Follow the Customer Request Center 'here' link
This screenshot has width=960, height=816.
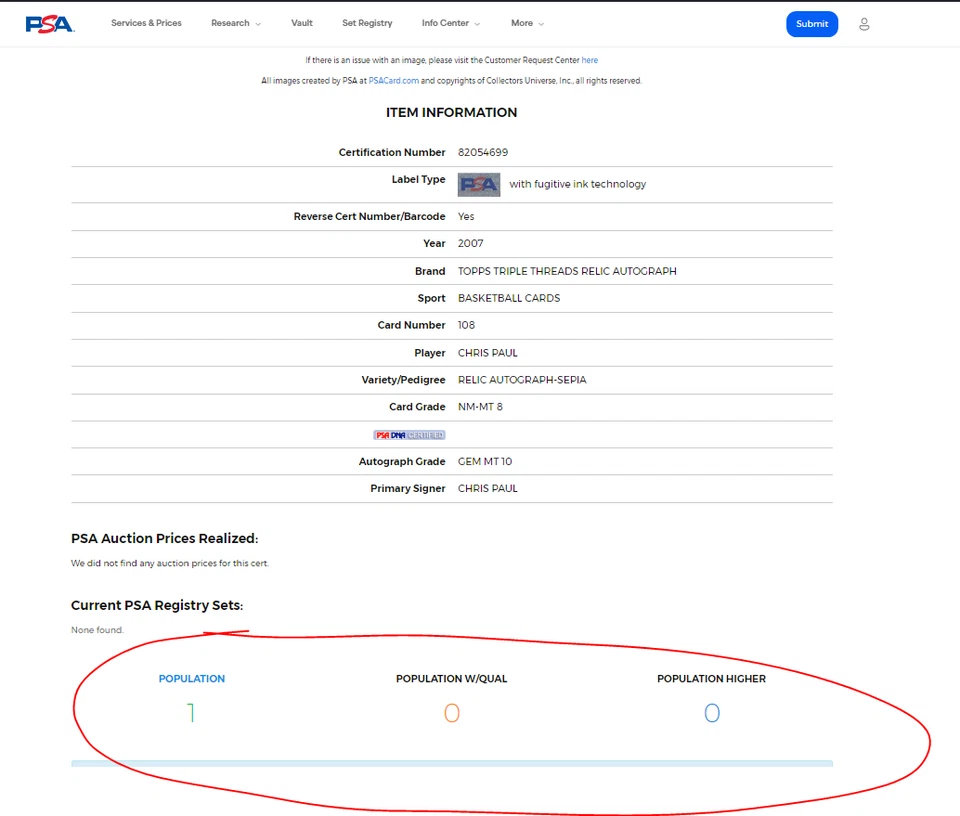click(590, 60)
